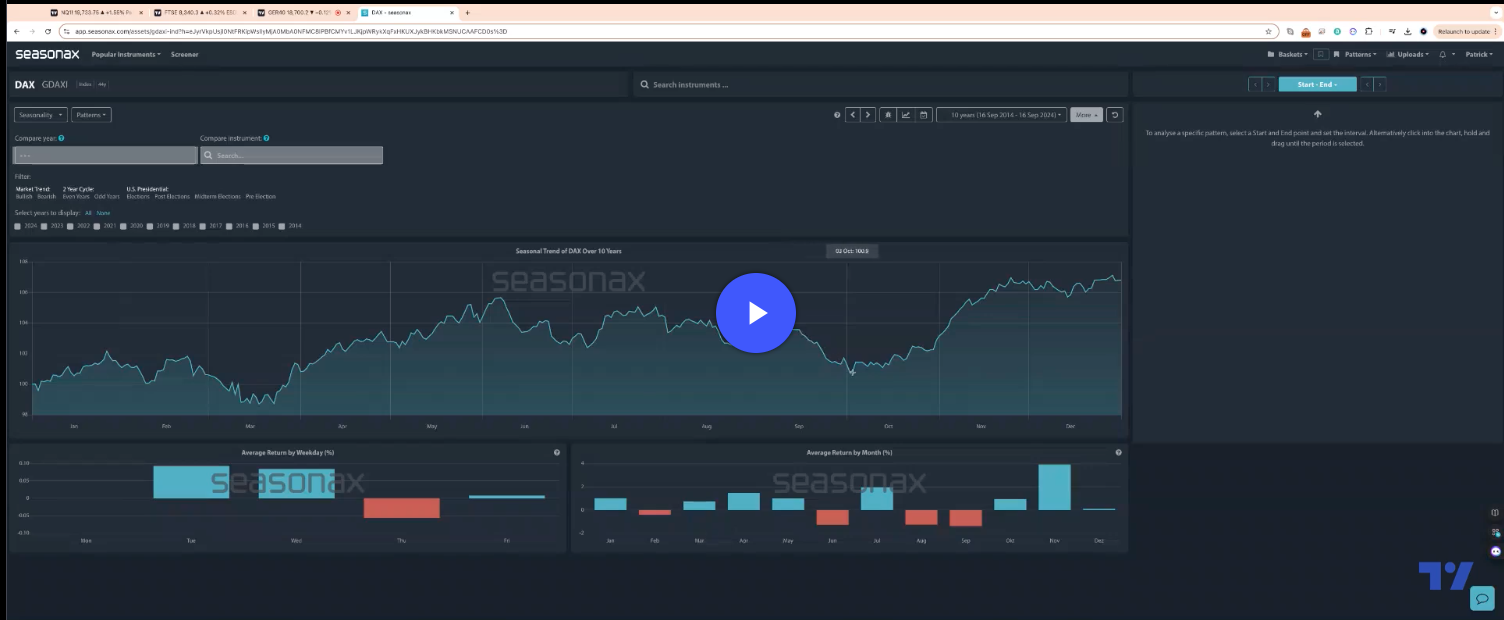Filter by Pre-Election years
The image size is (1504, 620).
click(261, 196)
